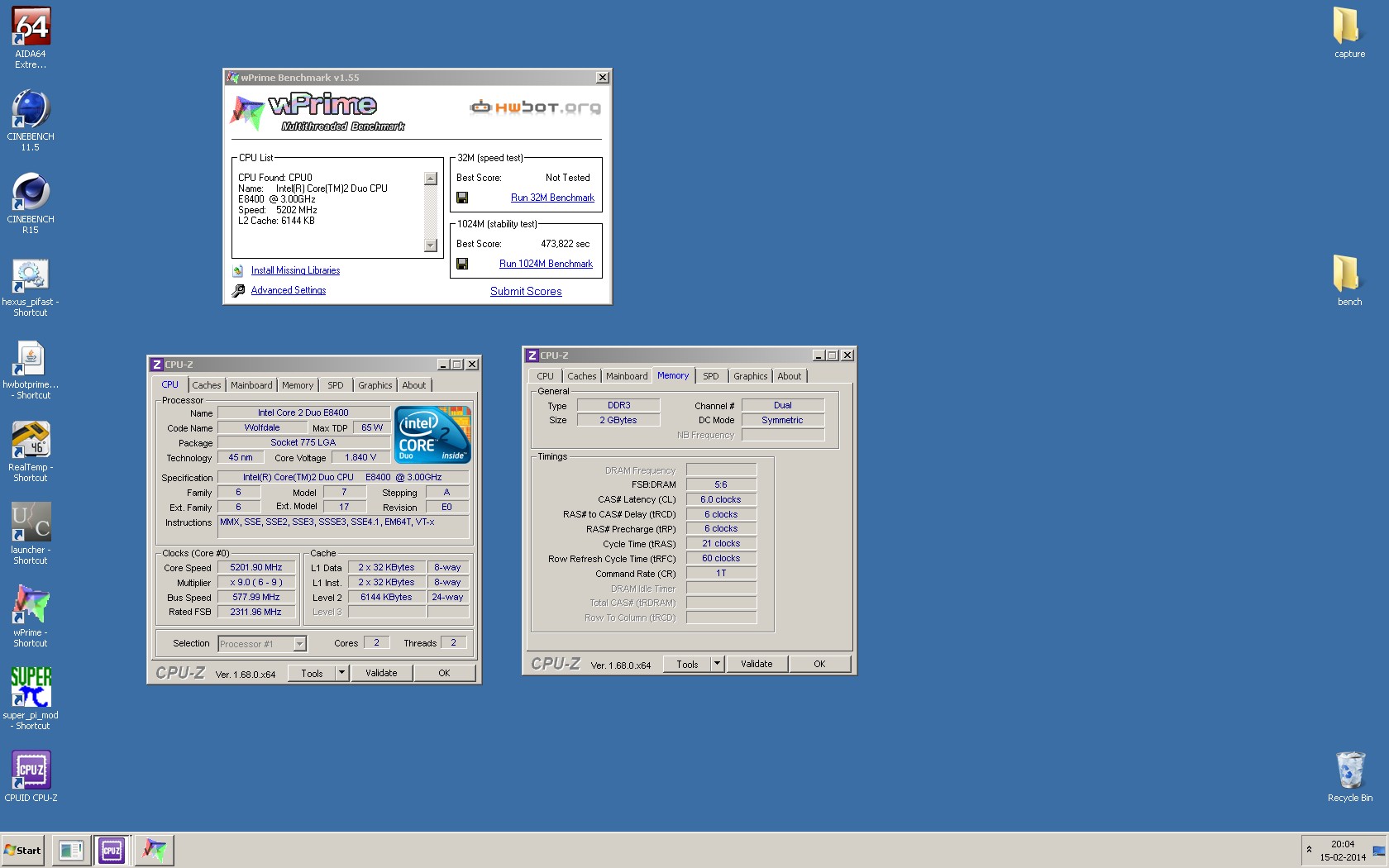Switch to Memory tab in left CPU-Z window
Screen dimensions: 1389x868
(x=298, y=385)
